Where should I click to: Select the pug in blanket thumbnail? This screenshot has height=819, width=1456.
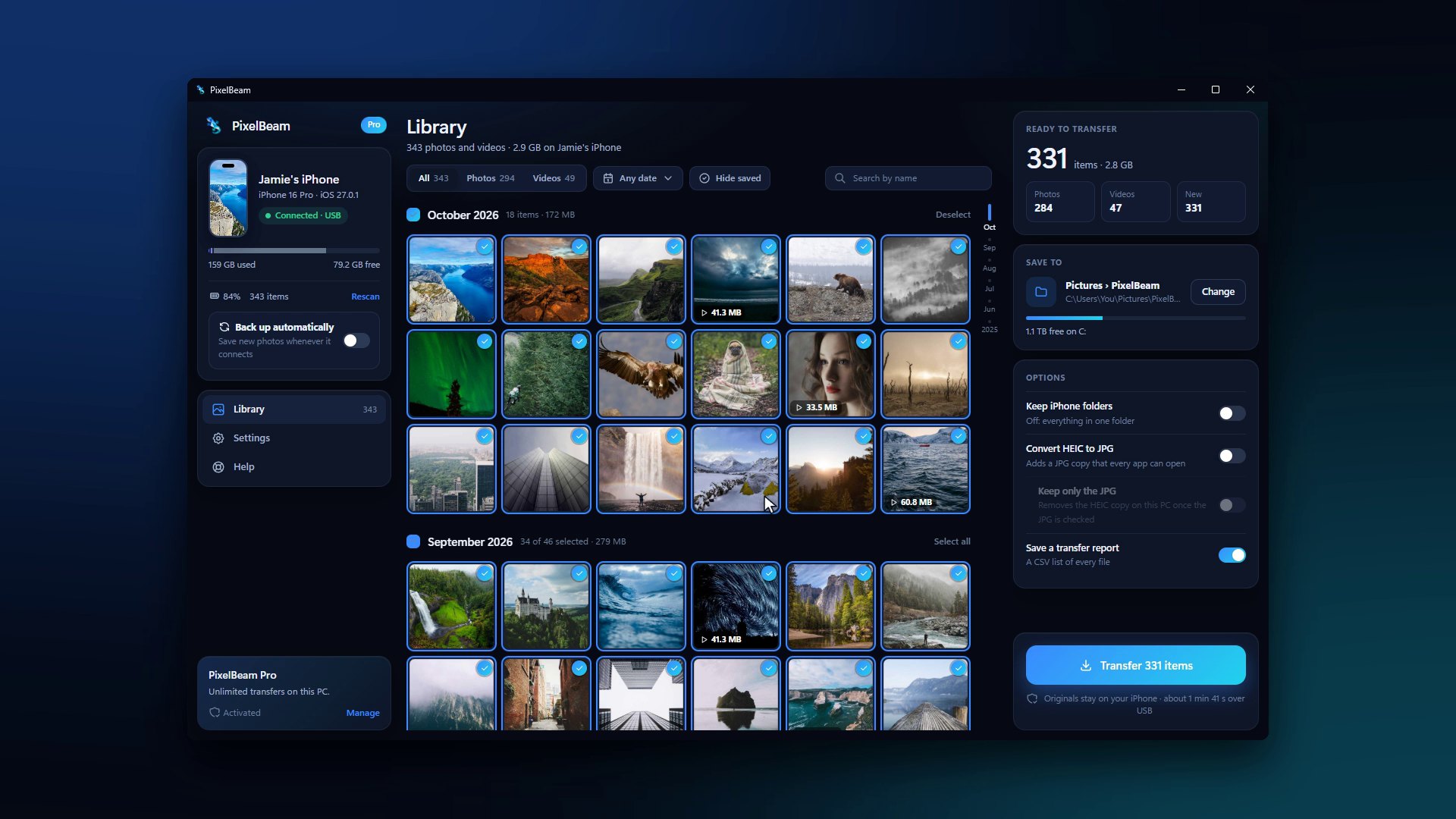(x=735, y=374)
